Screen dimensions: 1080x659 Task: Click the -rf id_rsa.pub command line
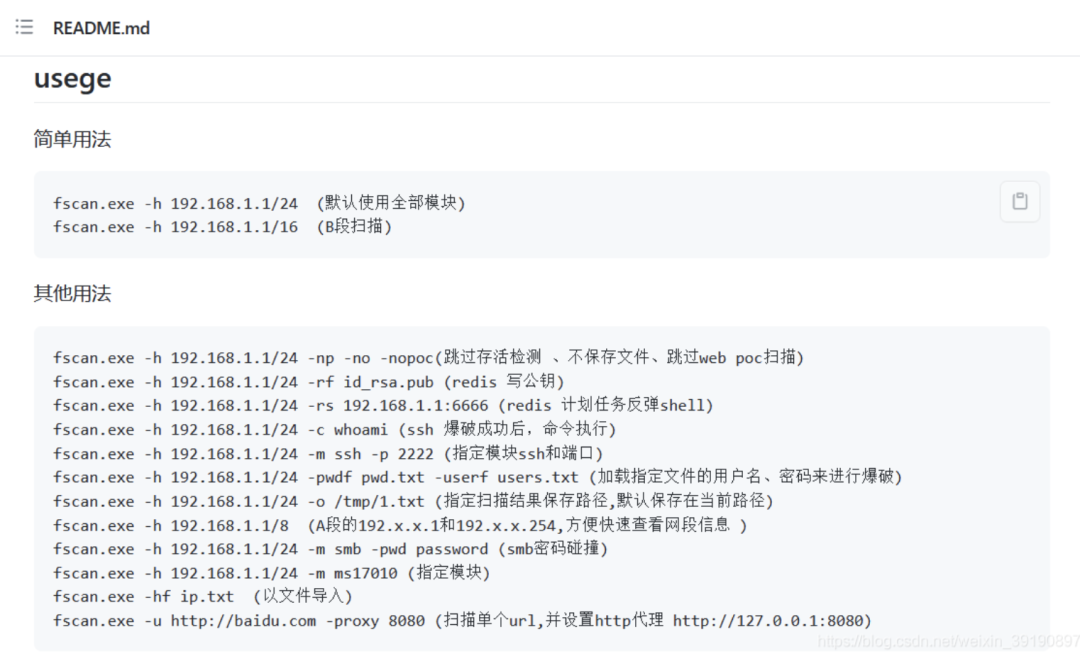click(x=309, y=381)
